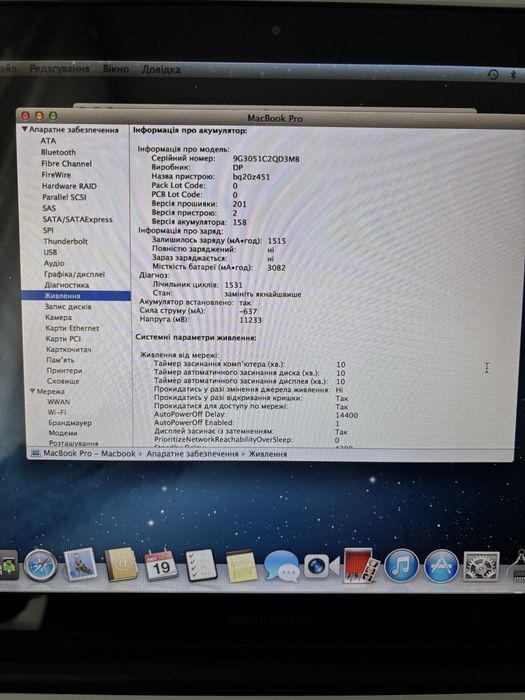Click the Системні параметри живлення heading
The image size is (525, 700).
tap(196, 338)
